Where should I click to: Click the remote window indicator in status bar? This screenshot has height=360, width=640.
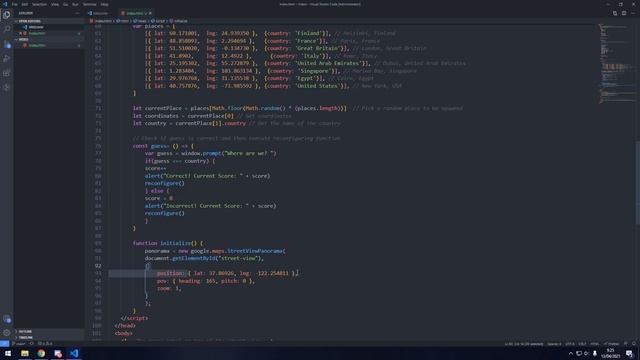(4, 344)
